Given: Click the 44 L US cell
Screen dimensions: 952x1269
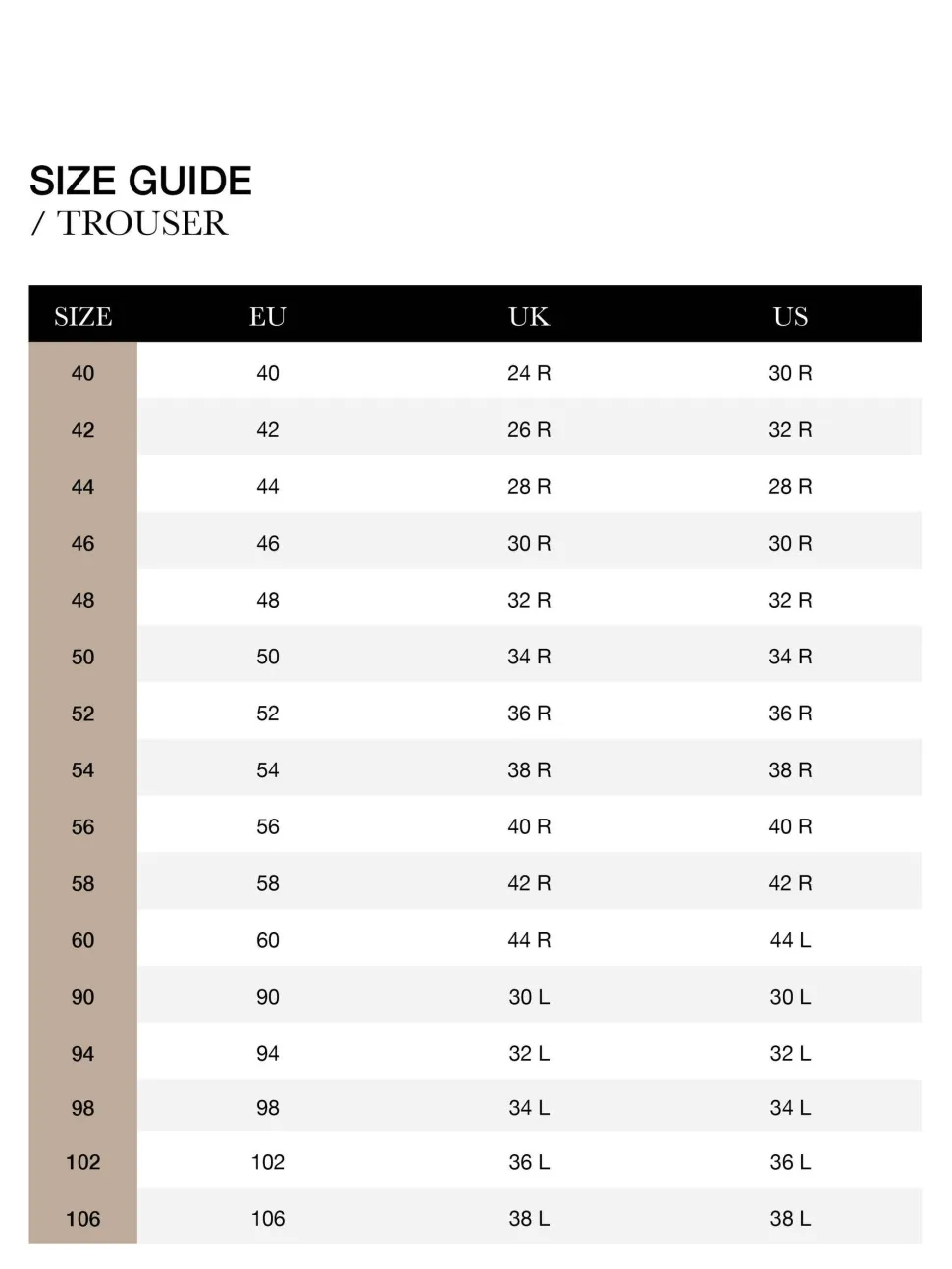Looking at the screenshot, I should click(790, 940).
